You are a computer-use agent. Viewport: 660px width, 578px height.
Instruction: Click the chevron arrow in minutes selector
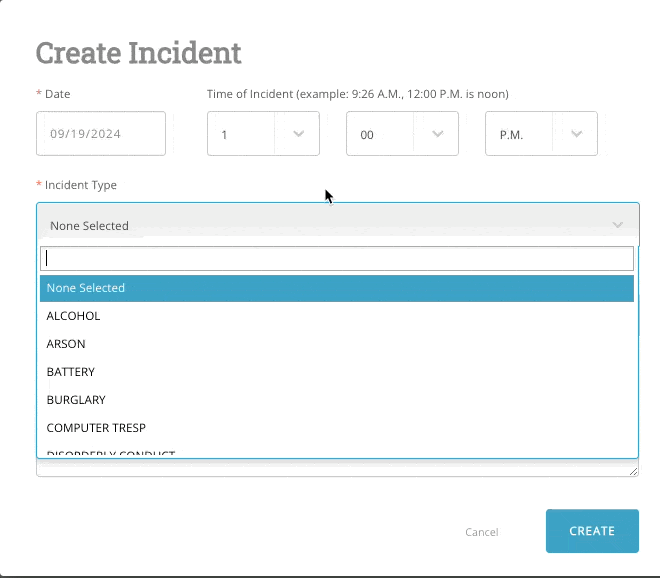point(438,134)
